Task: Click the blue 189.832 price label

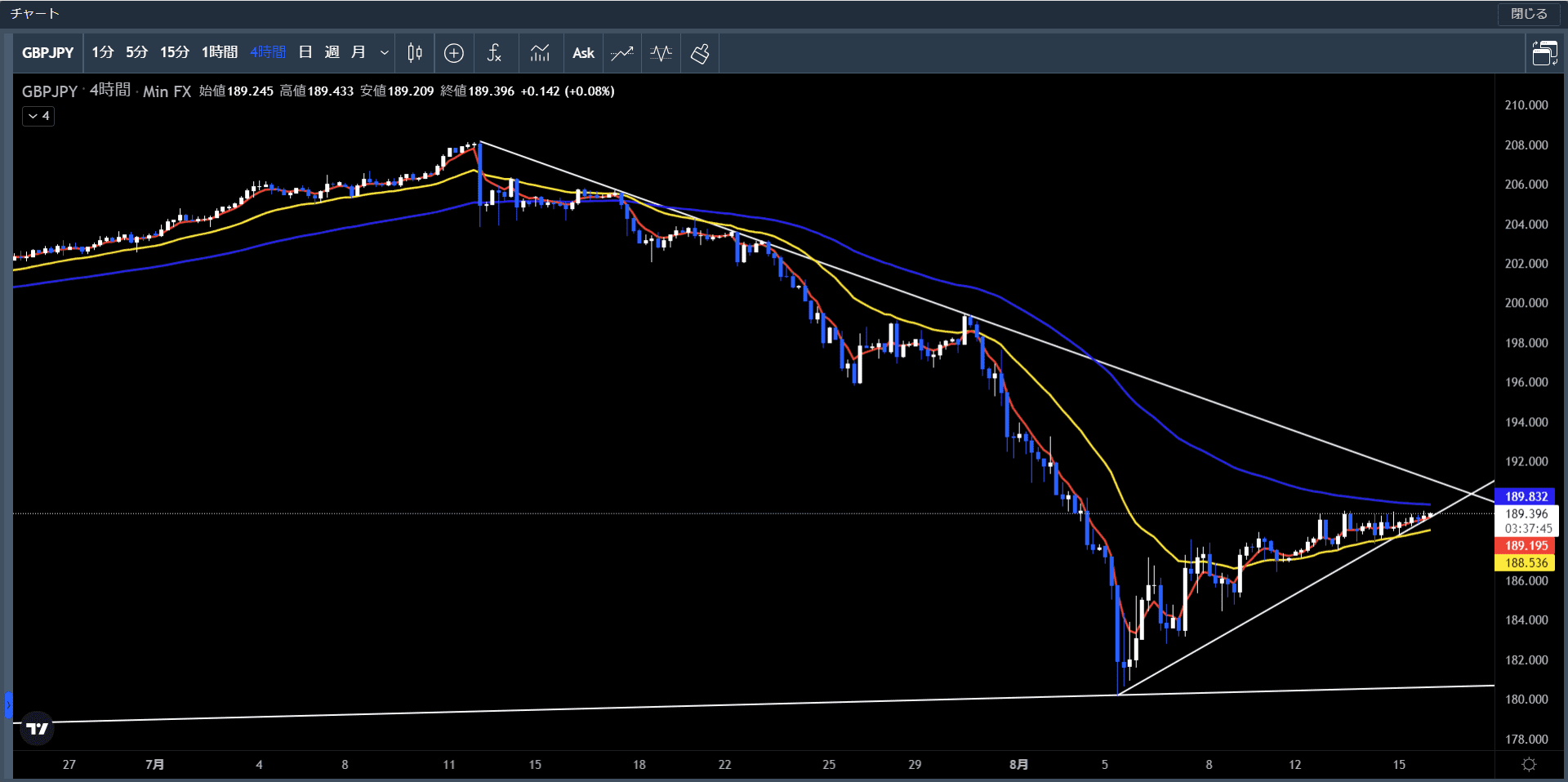Action: (1526, 496)
